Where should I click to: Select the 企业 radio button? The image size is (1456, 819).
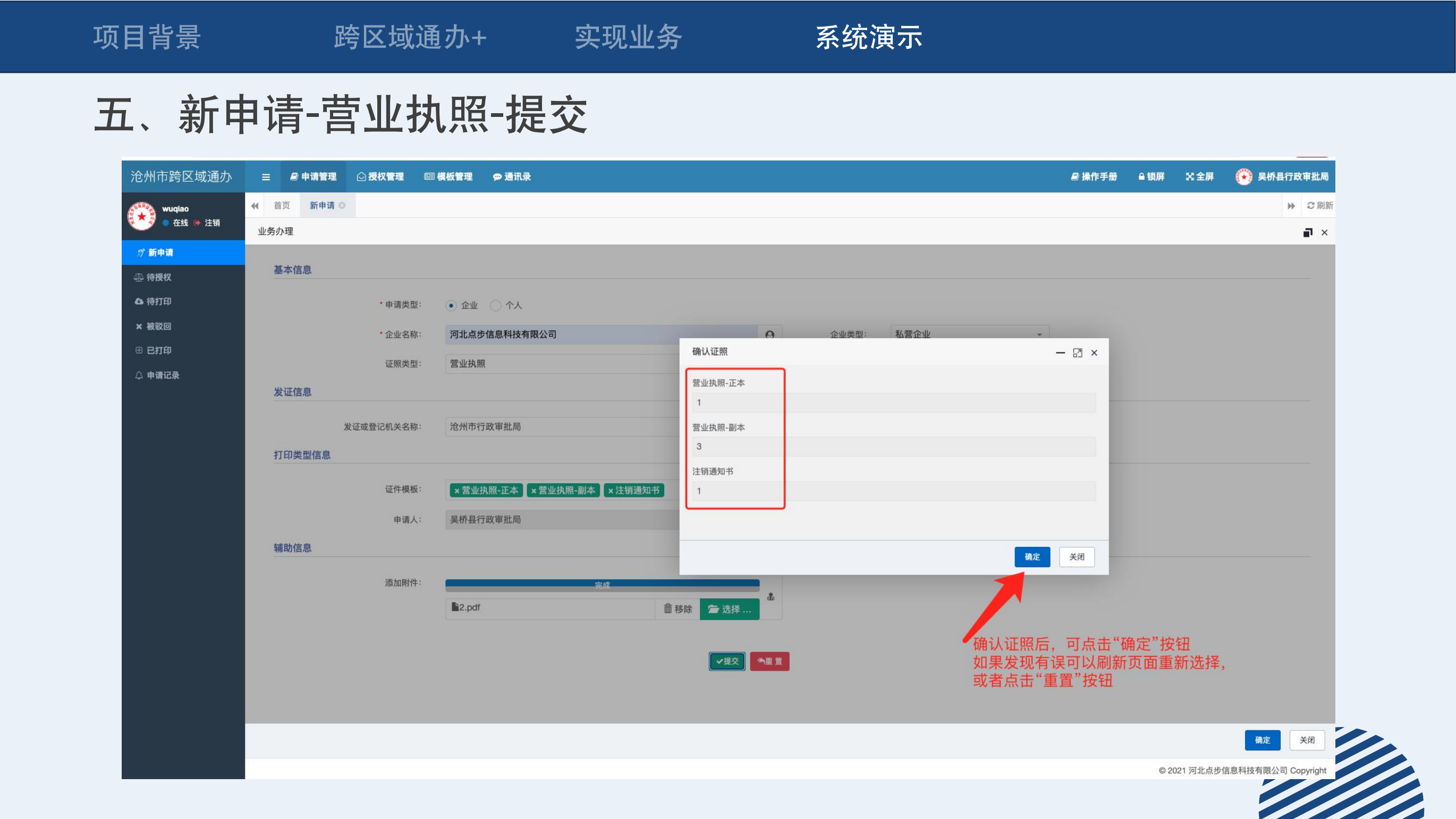[x=451, y=306]
